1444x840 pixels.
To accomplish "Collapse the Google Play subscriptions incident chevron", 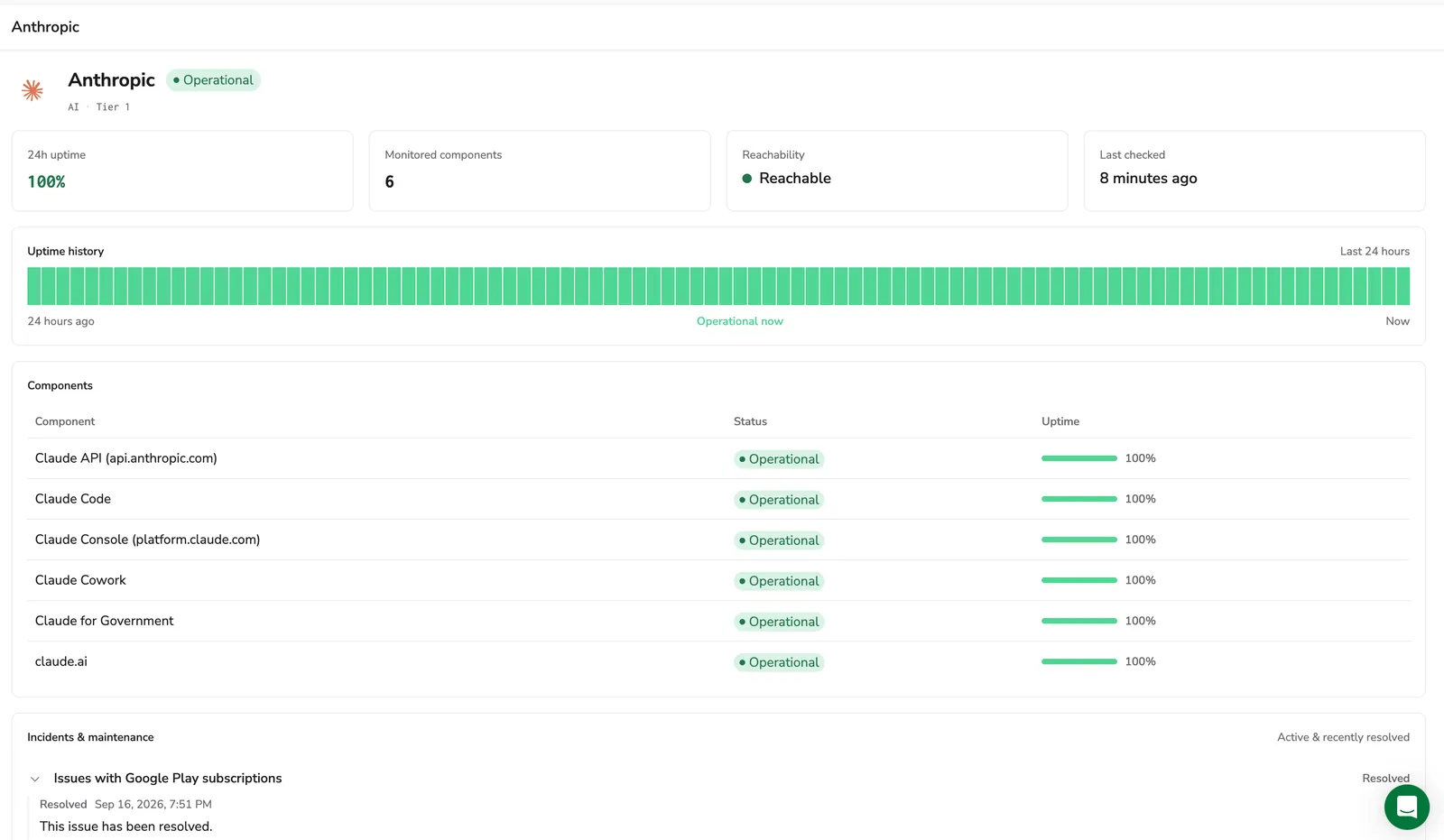I will tap(35, 779).
